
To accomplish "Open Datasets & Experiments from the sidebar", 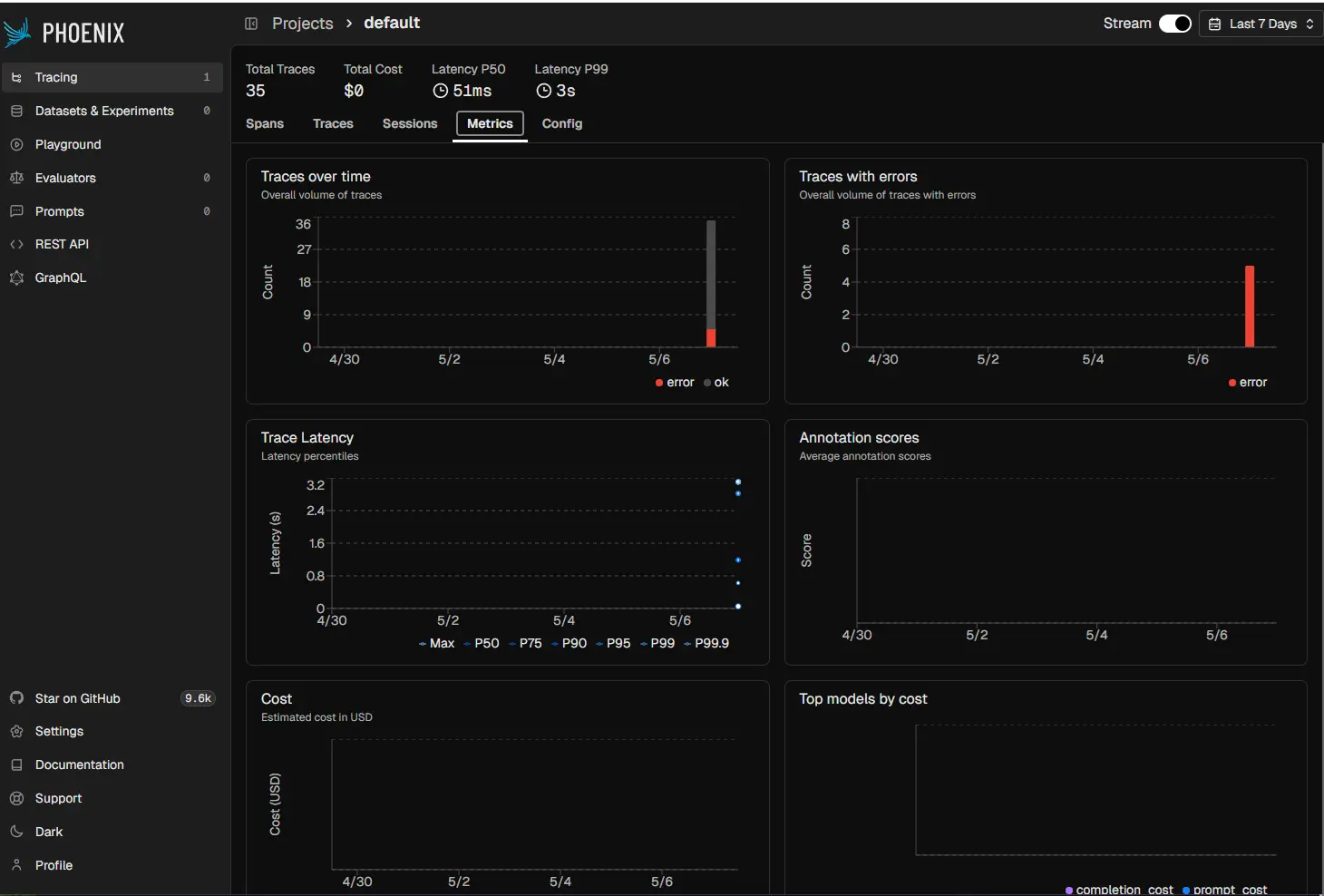I will 112,111.
